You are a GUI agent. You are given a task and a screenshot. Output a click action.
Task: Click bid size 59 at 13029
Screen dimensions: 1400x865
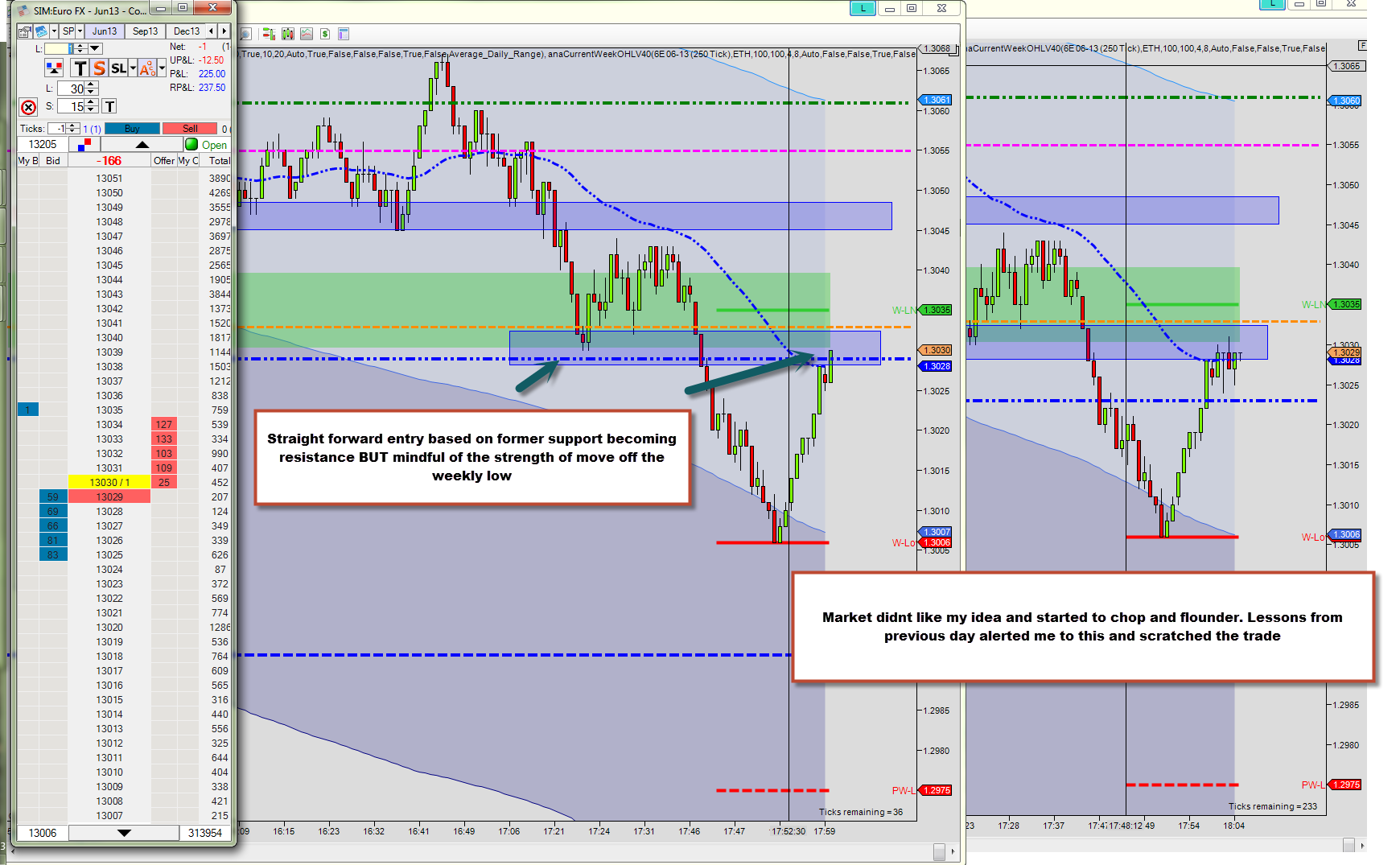[53, 497]
